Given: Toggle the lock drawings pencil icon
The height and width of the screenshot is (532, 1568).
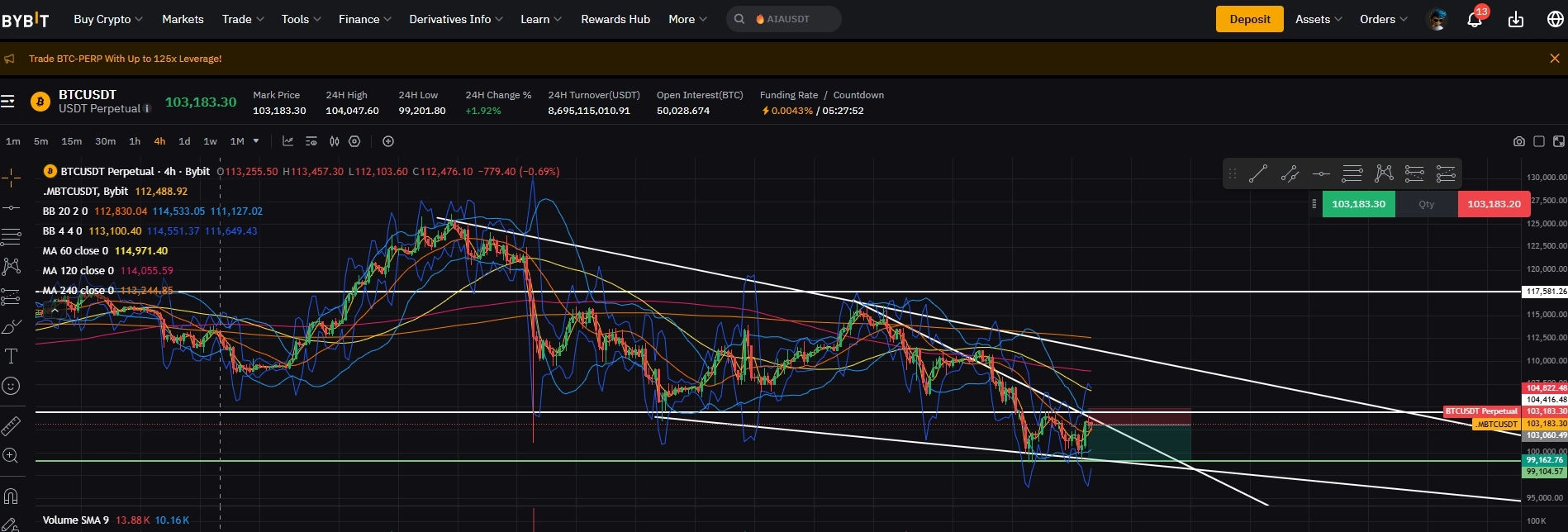Looking at the screenshot, I should point(11,525).
